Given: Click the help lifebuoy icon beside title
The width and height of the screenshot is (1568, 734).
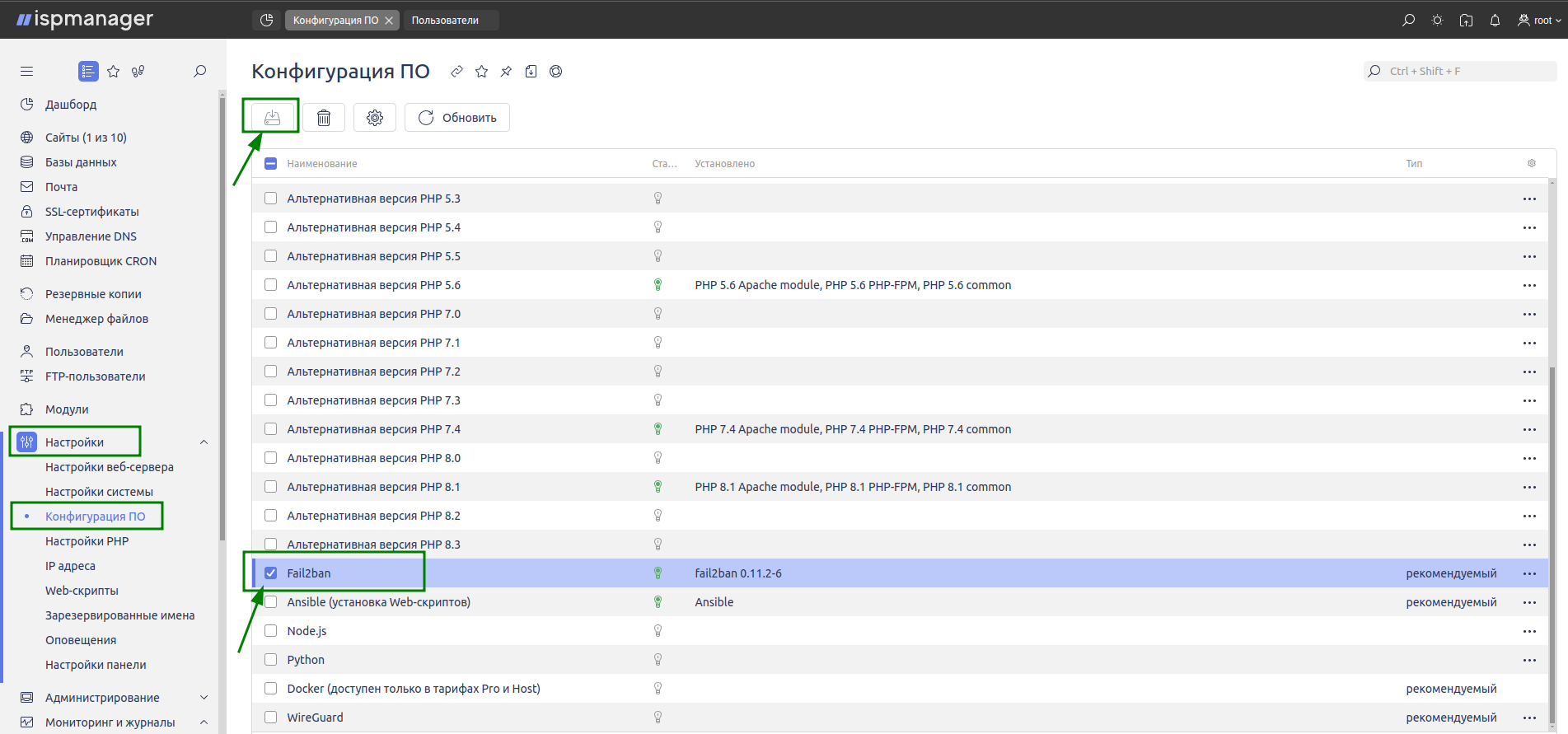Looking at the screenshot, I should 556,72.
